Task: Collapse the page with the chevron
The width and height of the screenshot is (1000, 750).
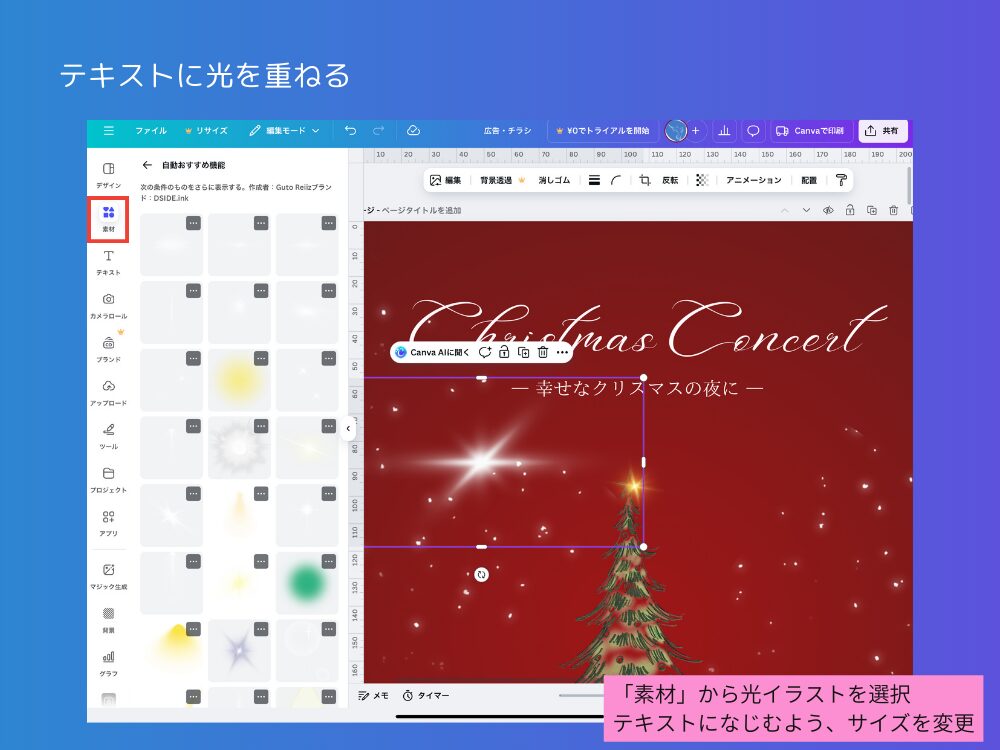Action: pos(807,210)
